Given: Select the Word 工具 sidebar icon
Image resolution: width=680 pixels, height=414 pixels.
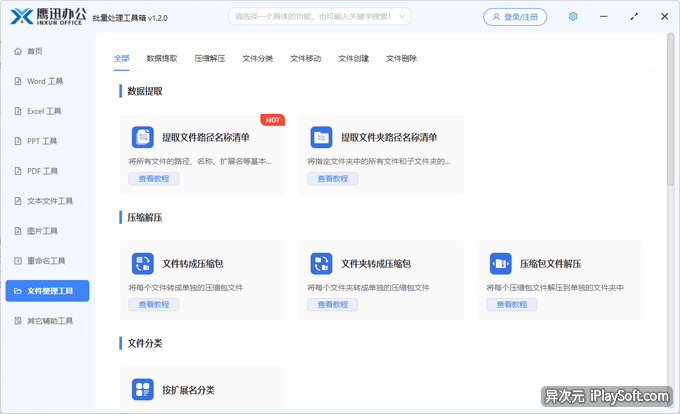Looking at the screenshot, I should (x=18, y=81).
